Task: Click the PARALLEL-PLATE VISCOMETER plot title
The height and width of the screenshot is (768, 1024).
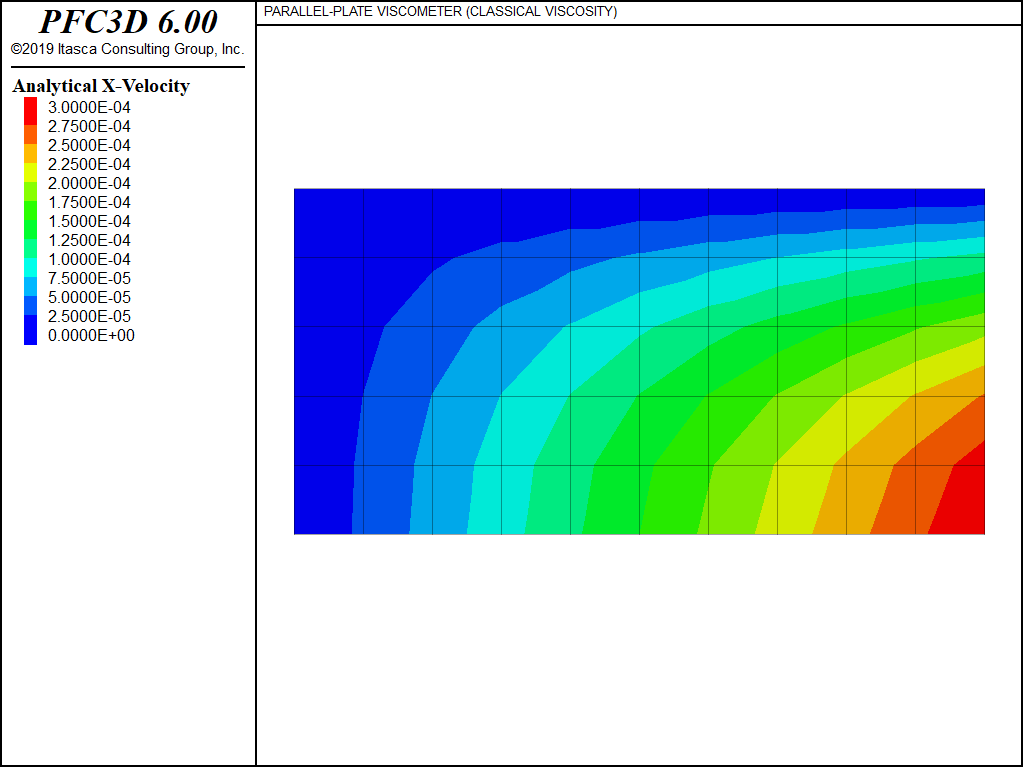Action: tap(440, 12)
